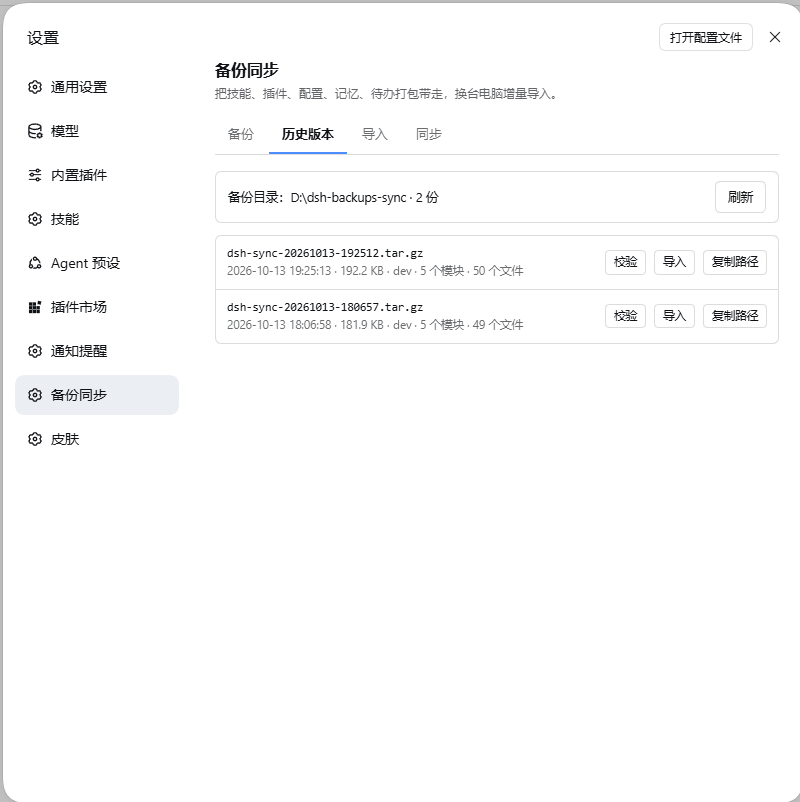Click 打开配置文件 button
The image size is (800, 802).
coord(706,37)
